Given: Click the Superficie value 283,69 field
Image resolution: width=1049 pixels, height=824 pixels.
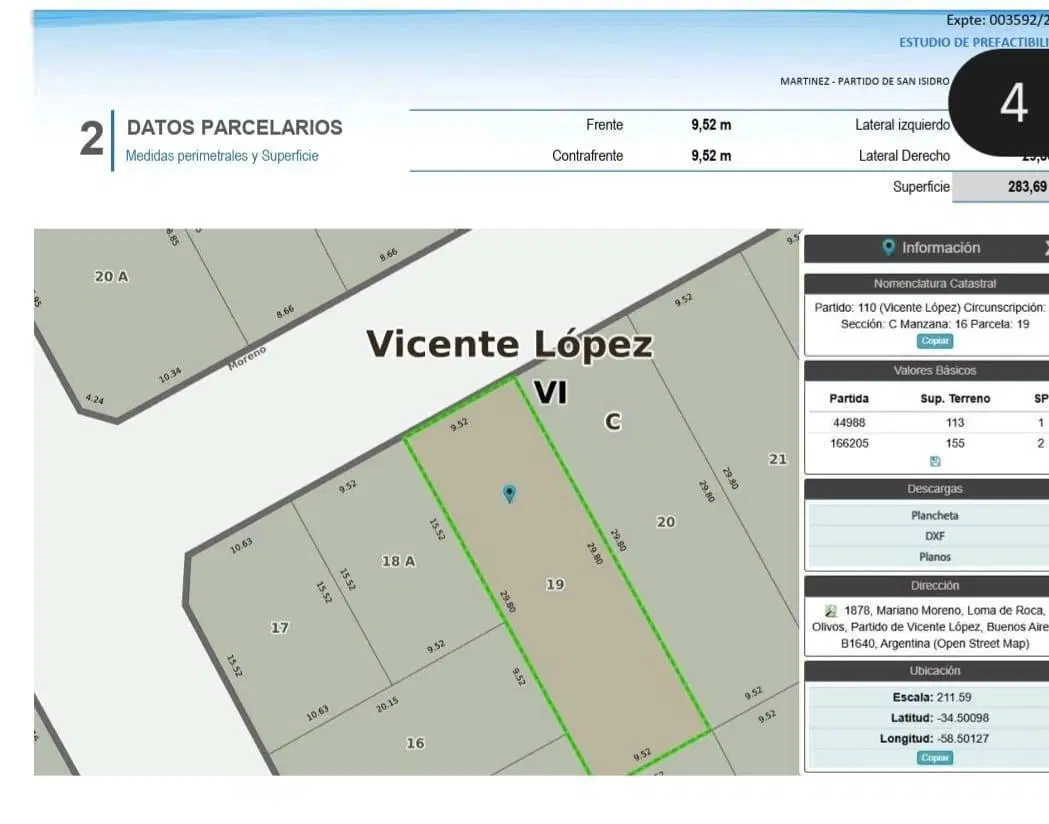Looking at the screenshot, I should click(1001, 187).
